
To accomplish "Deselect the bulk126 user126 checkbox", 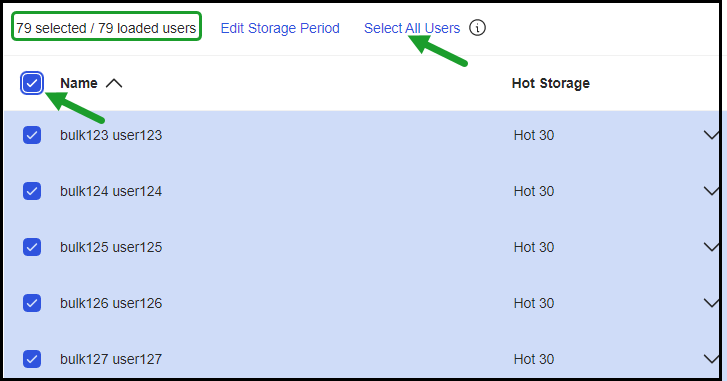I will pyautogui.click(x=32, y=303).
